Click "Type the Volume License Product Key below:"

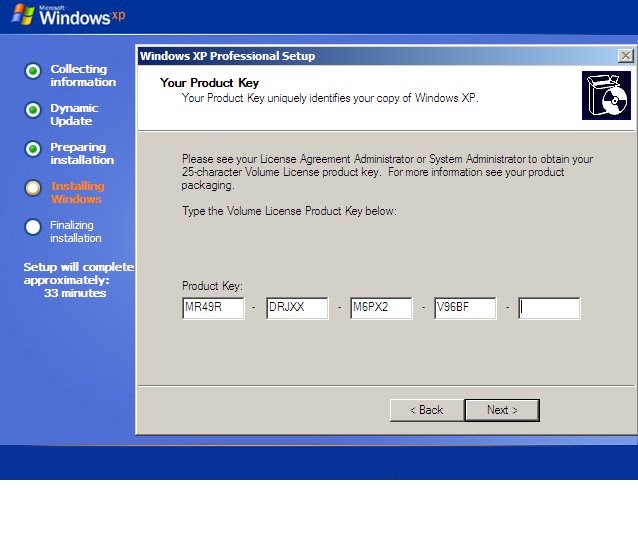[x=289, y=211]
